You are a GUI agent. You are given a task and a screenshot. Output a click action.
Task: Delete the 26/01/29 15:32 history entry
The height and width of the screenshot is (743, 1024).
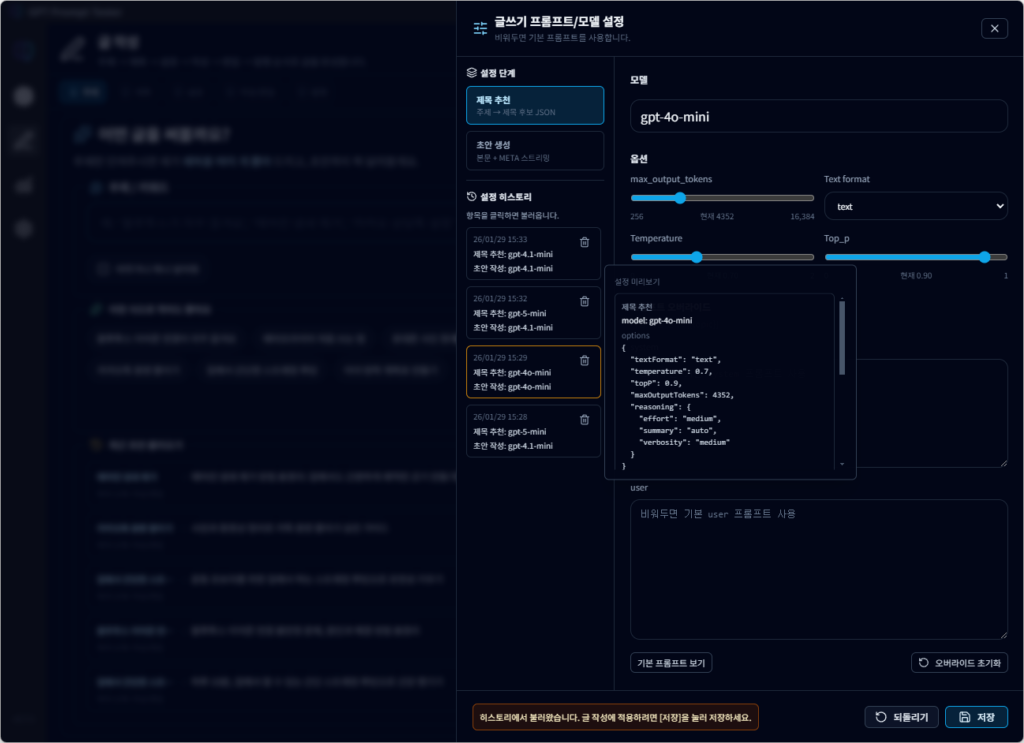584,301
